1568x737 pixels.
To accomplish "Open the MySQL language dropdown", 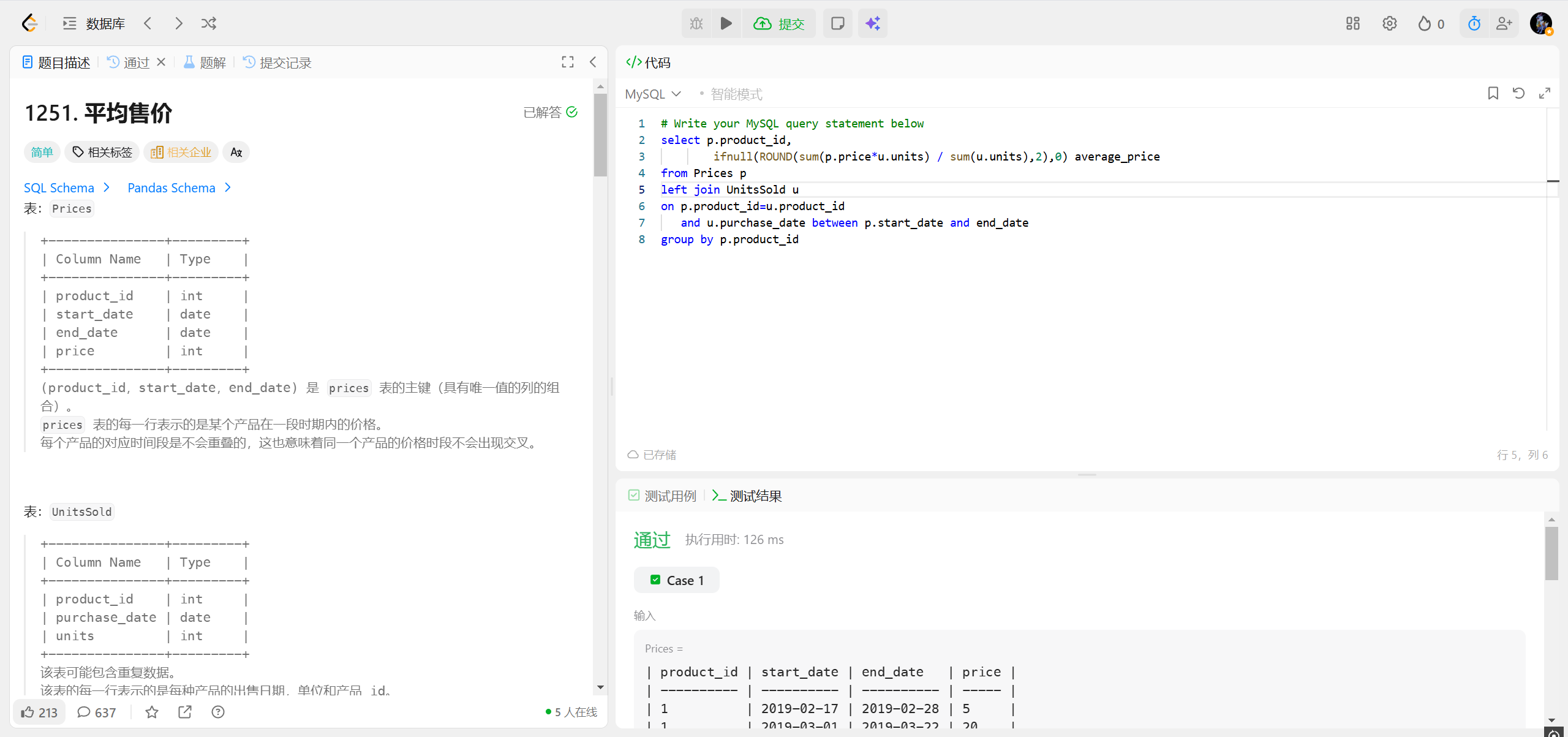I will pyautogui.click(x=653, y=94).
